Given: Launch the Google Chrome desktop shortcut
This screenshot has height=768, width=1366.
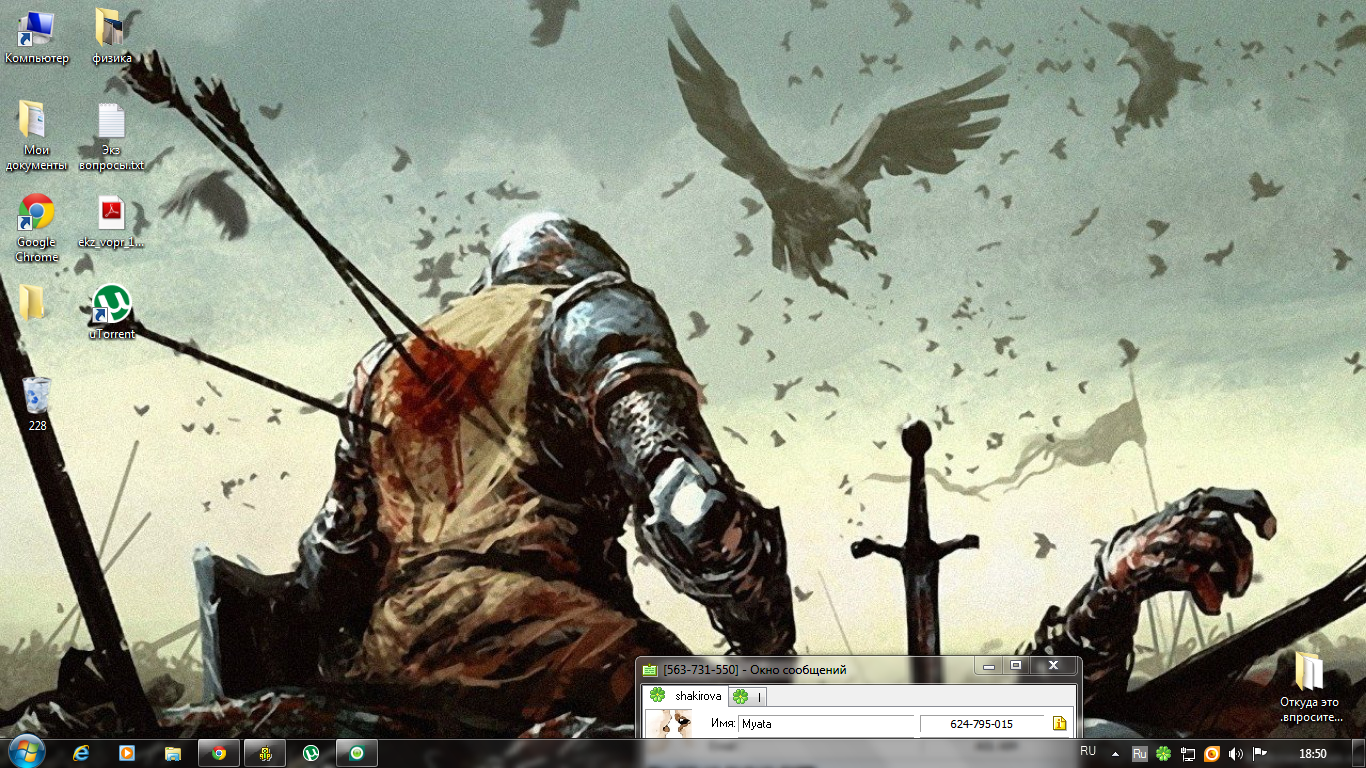Looking at the screenshot, I should pos(37,228).
